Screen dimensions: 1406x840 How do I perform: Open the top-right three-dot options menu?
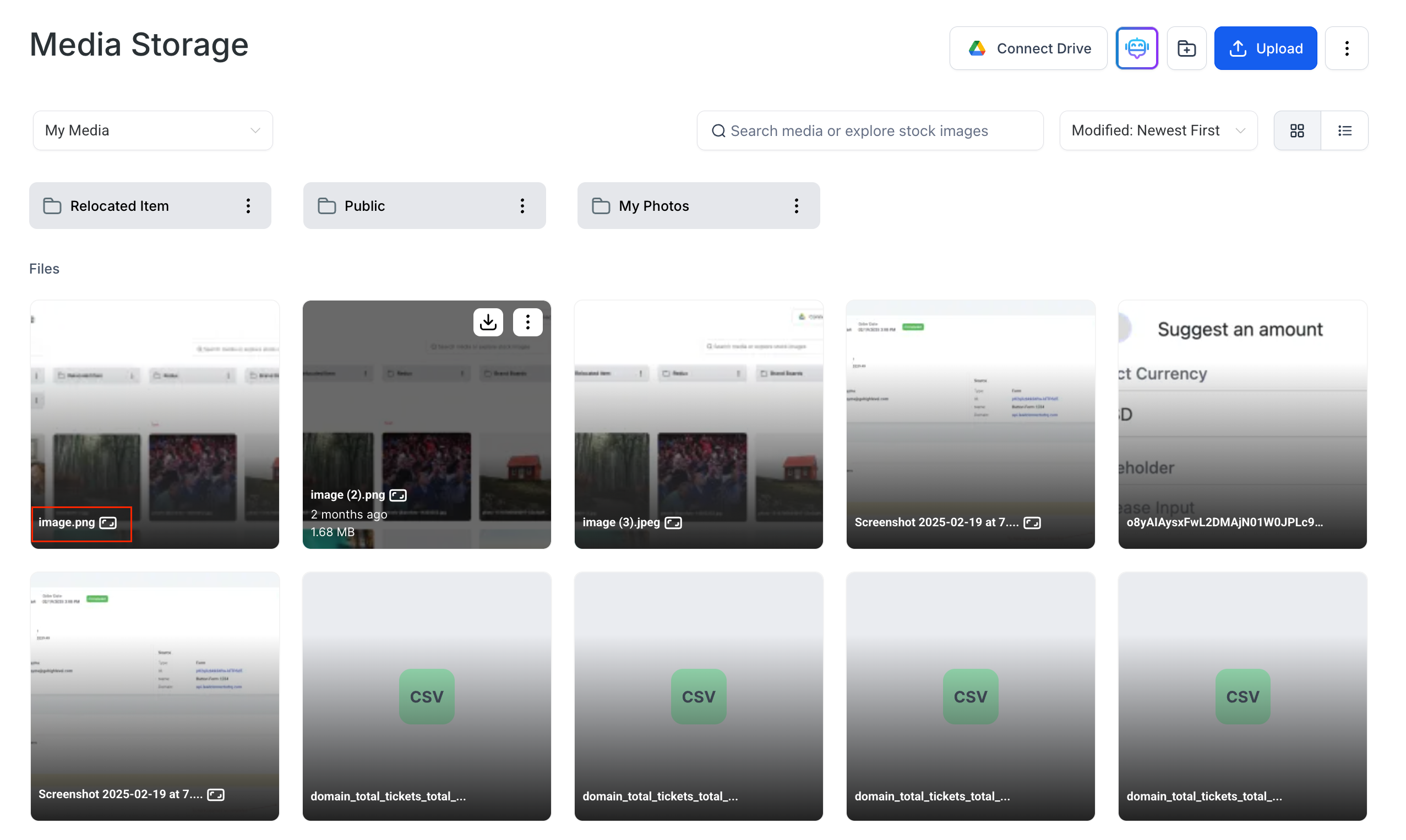coord(1346,48)
